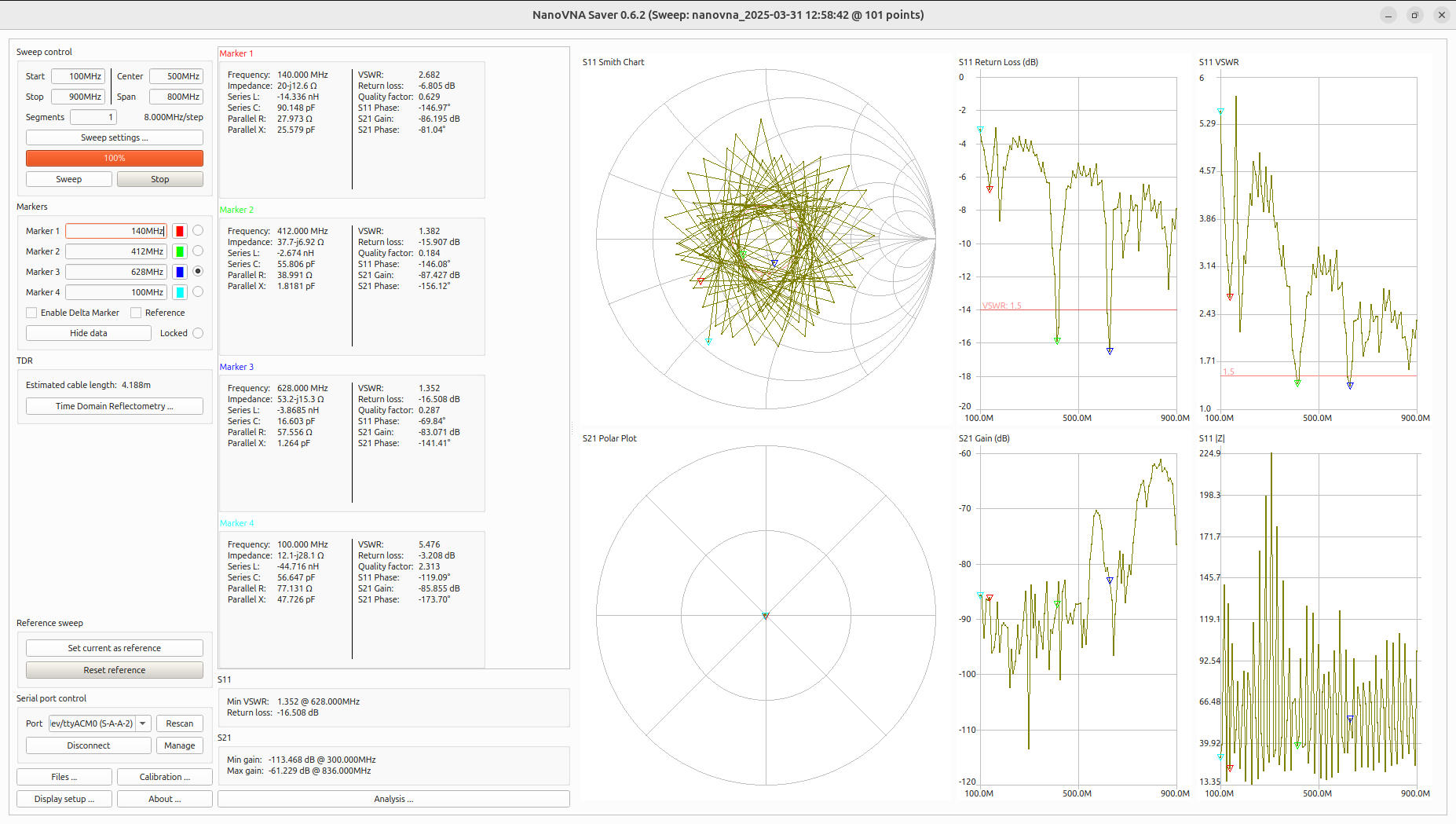Click the Marker 2 heading label
Image resolution: width=1456 pixels, height=824 pixels.
click(x=236, y=210)
